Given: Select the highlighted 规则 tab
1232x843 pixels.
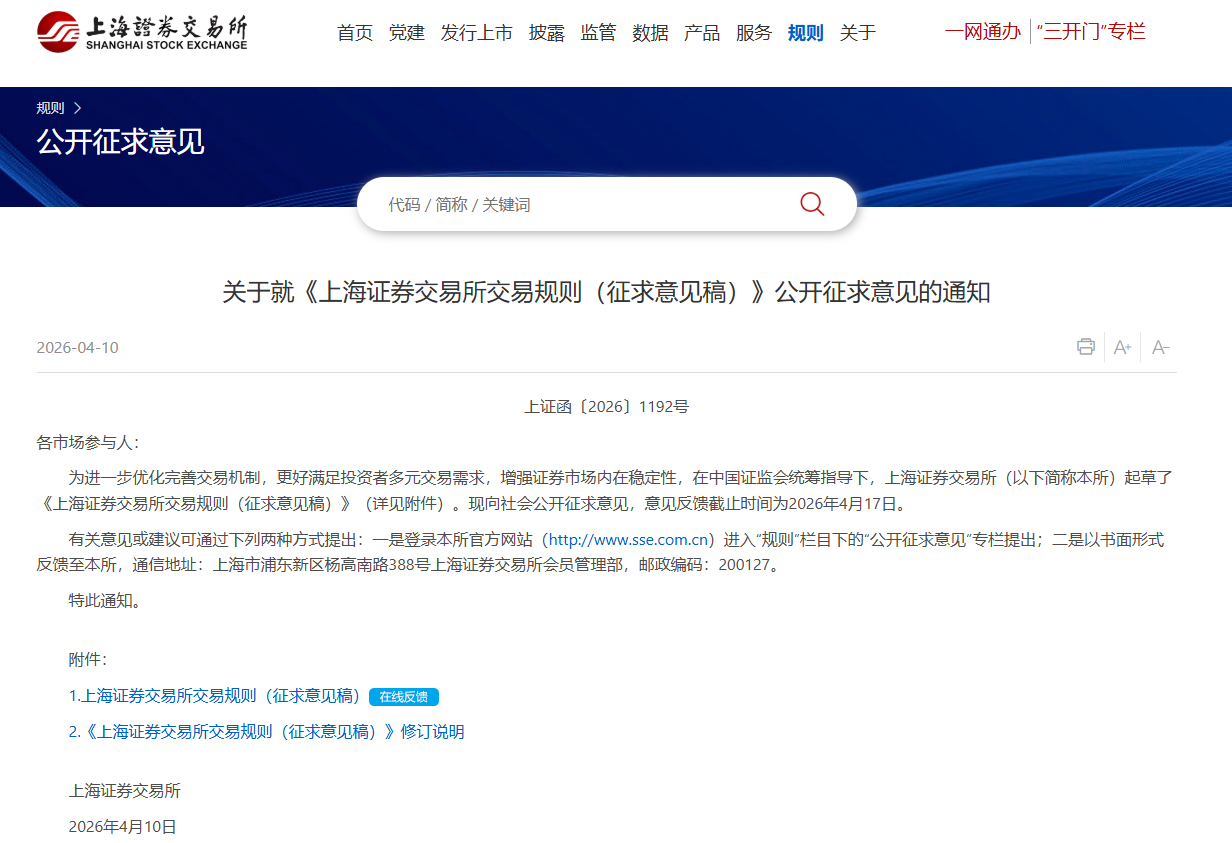Looking at the screenshot, I should click(x=805, y=32).
